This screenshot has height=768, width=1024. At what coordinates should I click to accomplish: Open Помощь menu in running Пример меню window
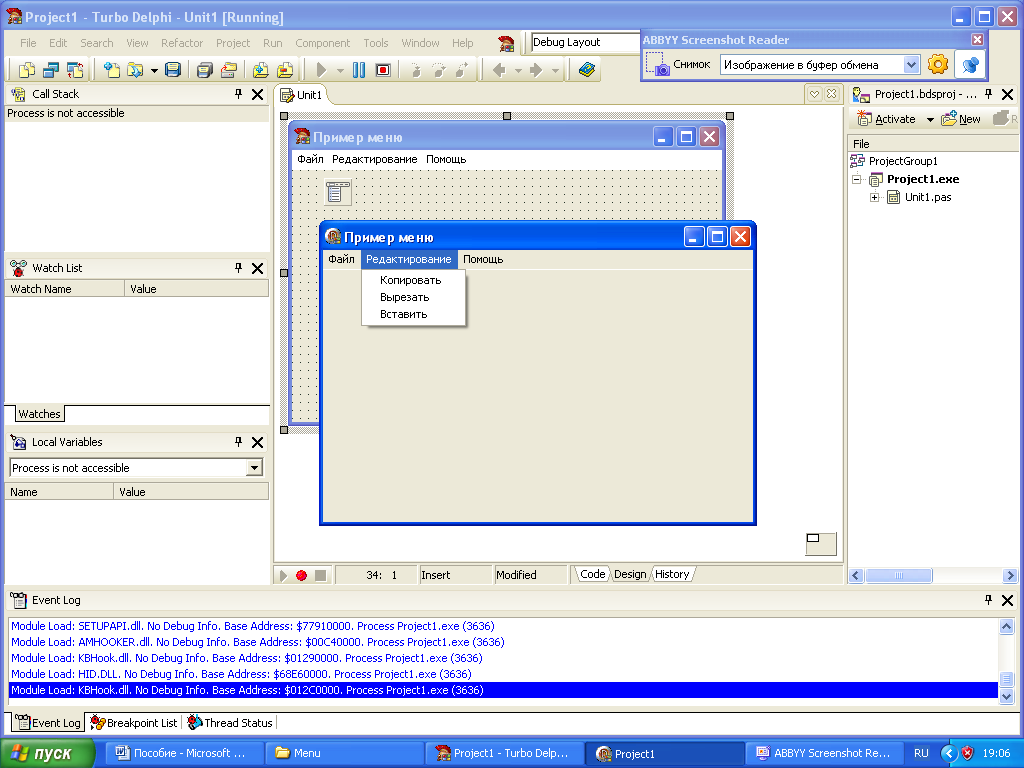[483, 259]
